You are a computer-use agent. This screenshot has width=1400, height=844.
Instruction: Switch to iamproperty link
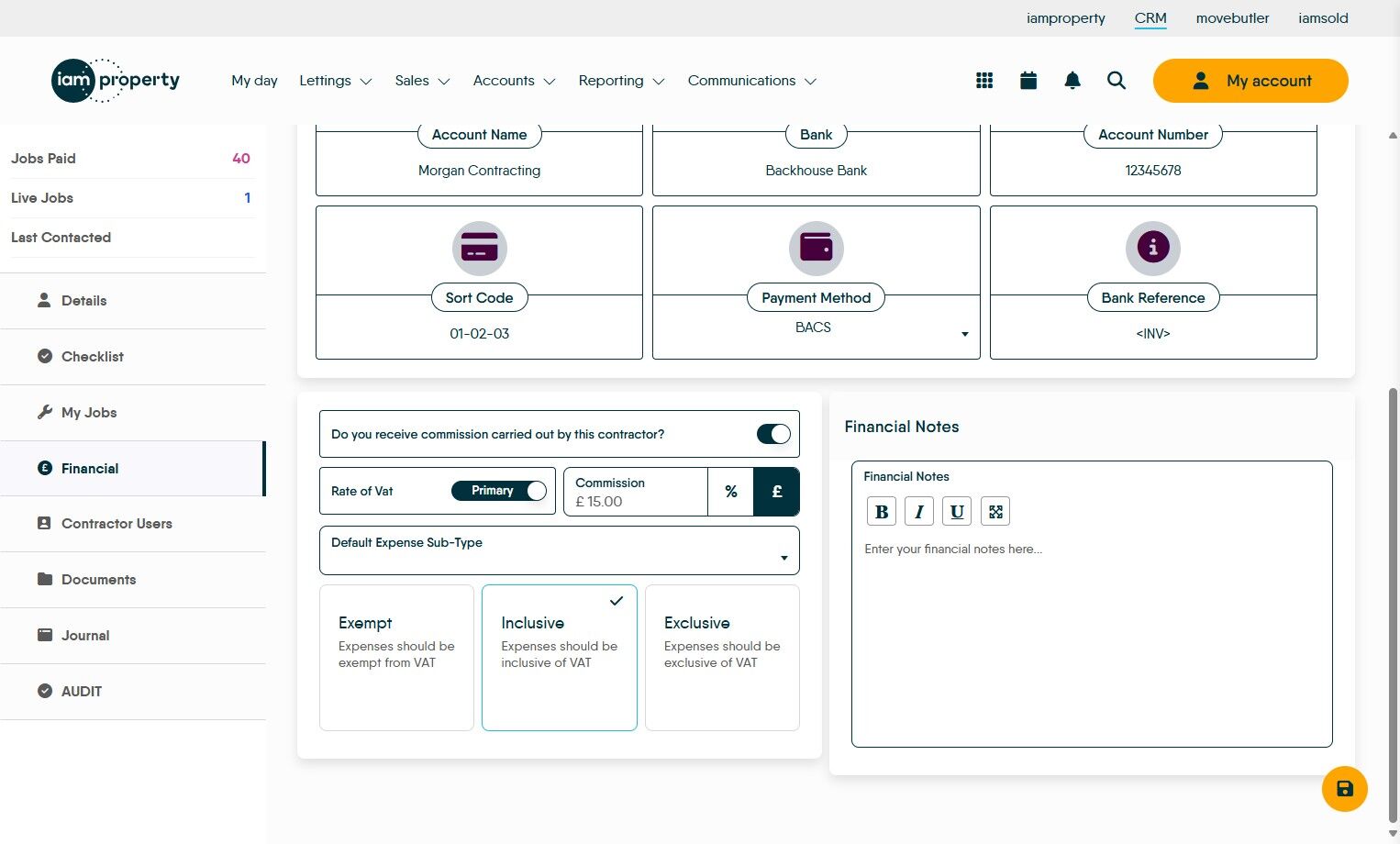(x=1065, y=18)
